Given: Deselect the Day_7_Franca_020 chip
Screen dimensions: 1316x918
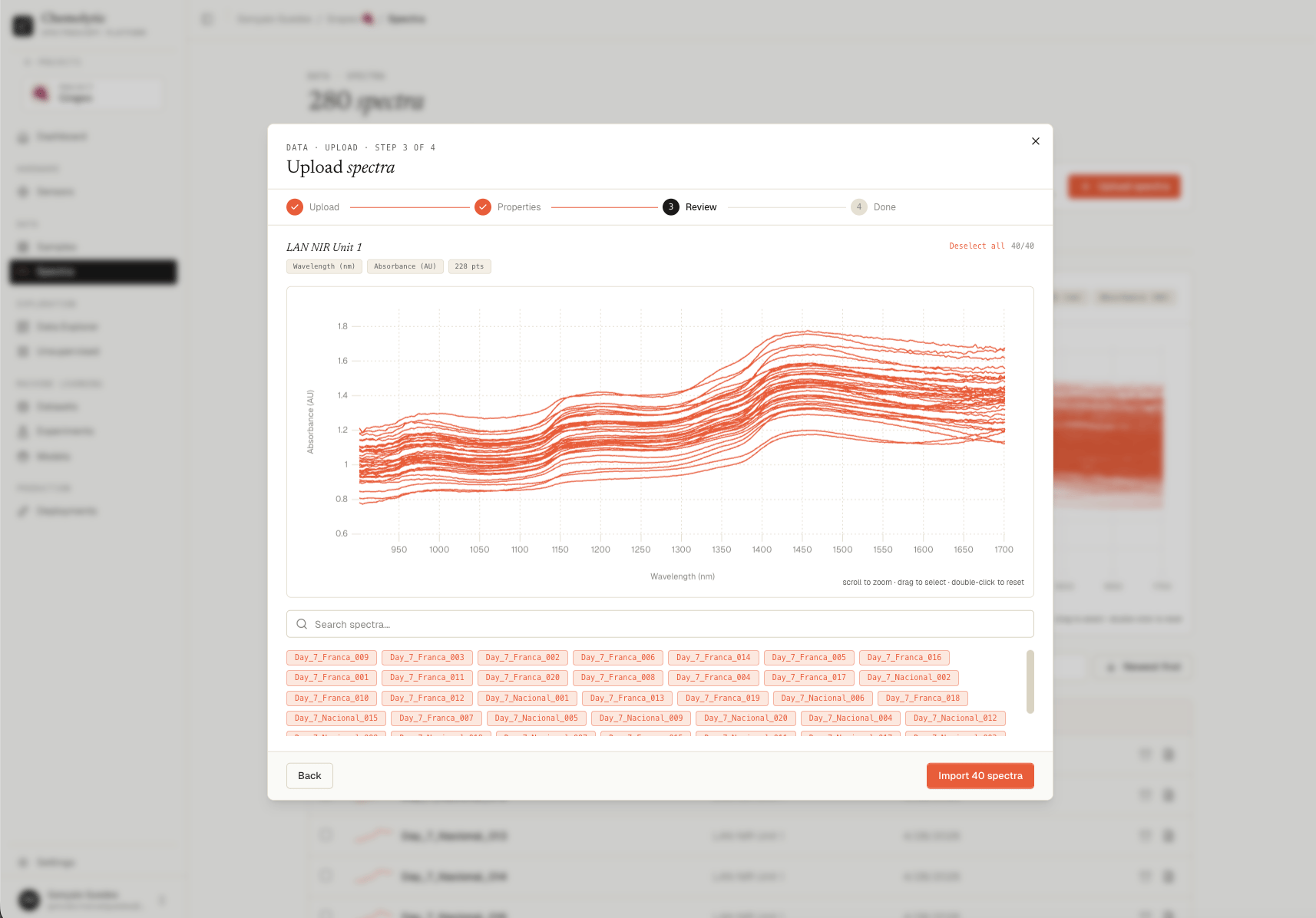Looking at the screenshot, I should 523,678.
